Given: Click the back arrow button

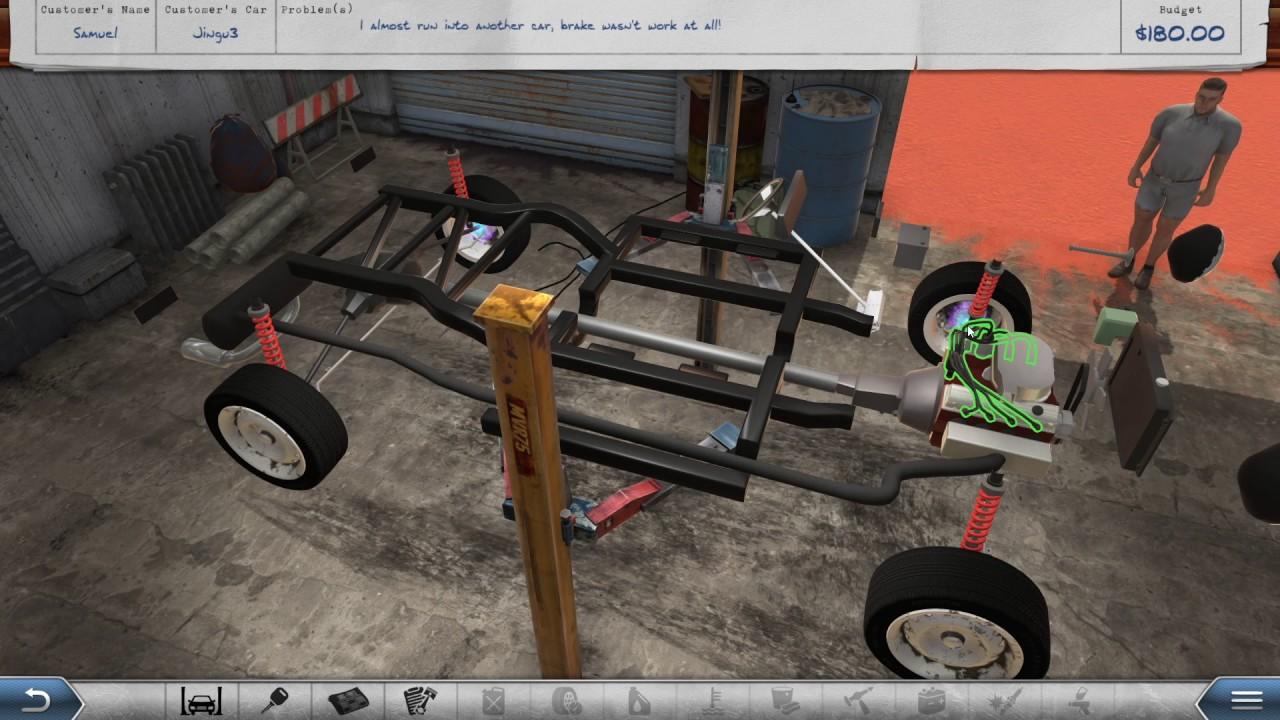Looking at the screenshot, I should click(36, 700).
